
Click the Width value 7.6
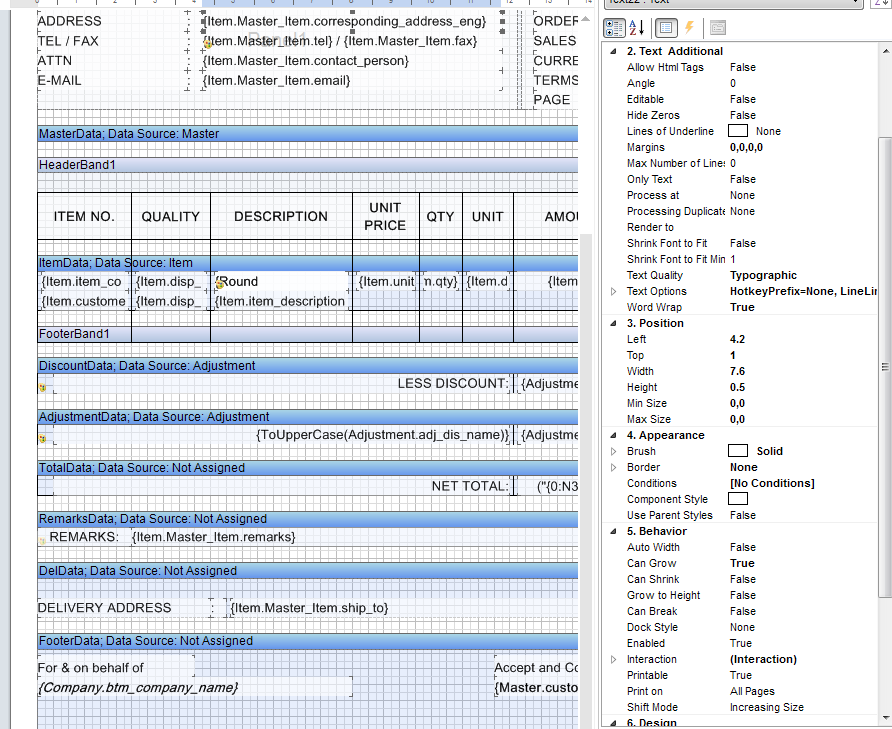click(x=737, y=372)
